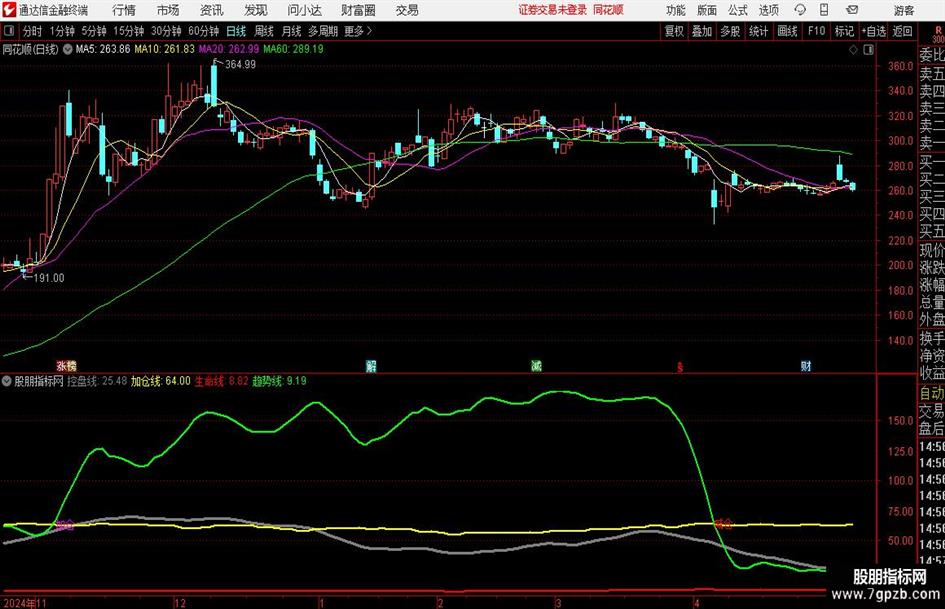
Task: Click the 364.99 high price label
Action: (x=240, y=65)
